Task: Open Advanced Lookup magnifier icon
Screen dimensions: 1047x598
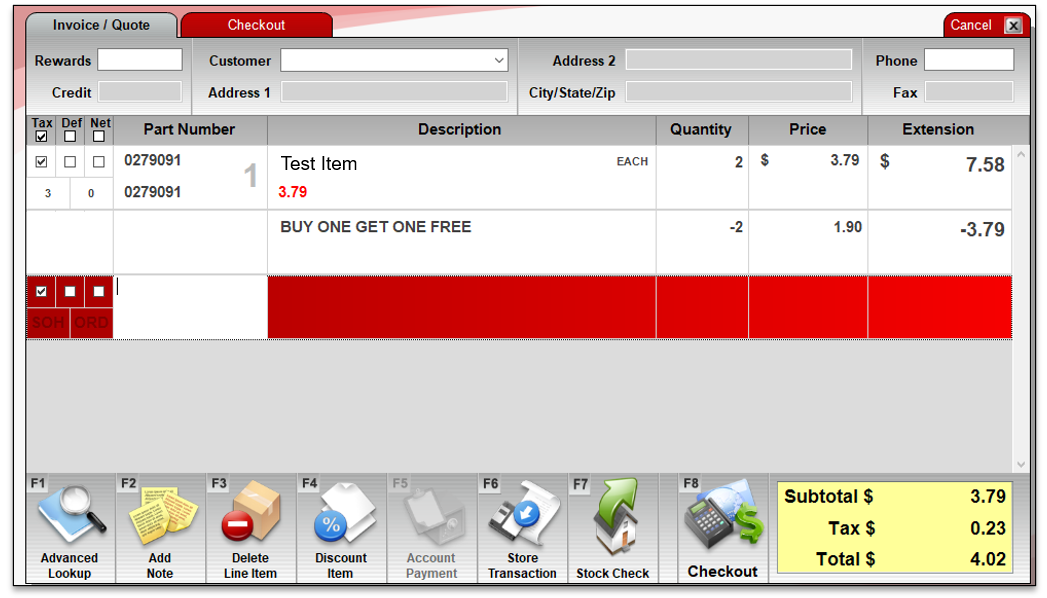Action: (x=70, y=516)
